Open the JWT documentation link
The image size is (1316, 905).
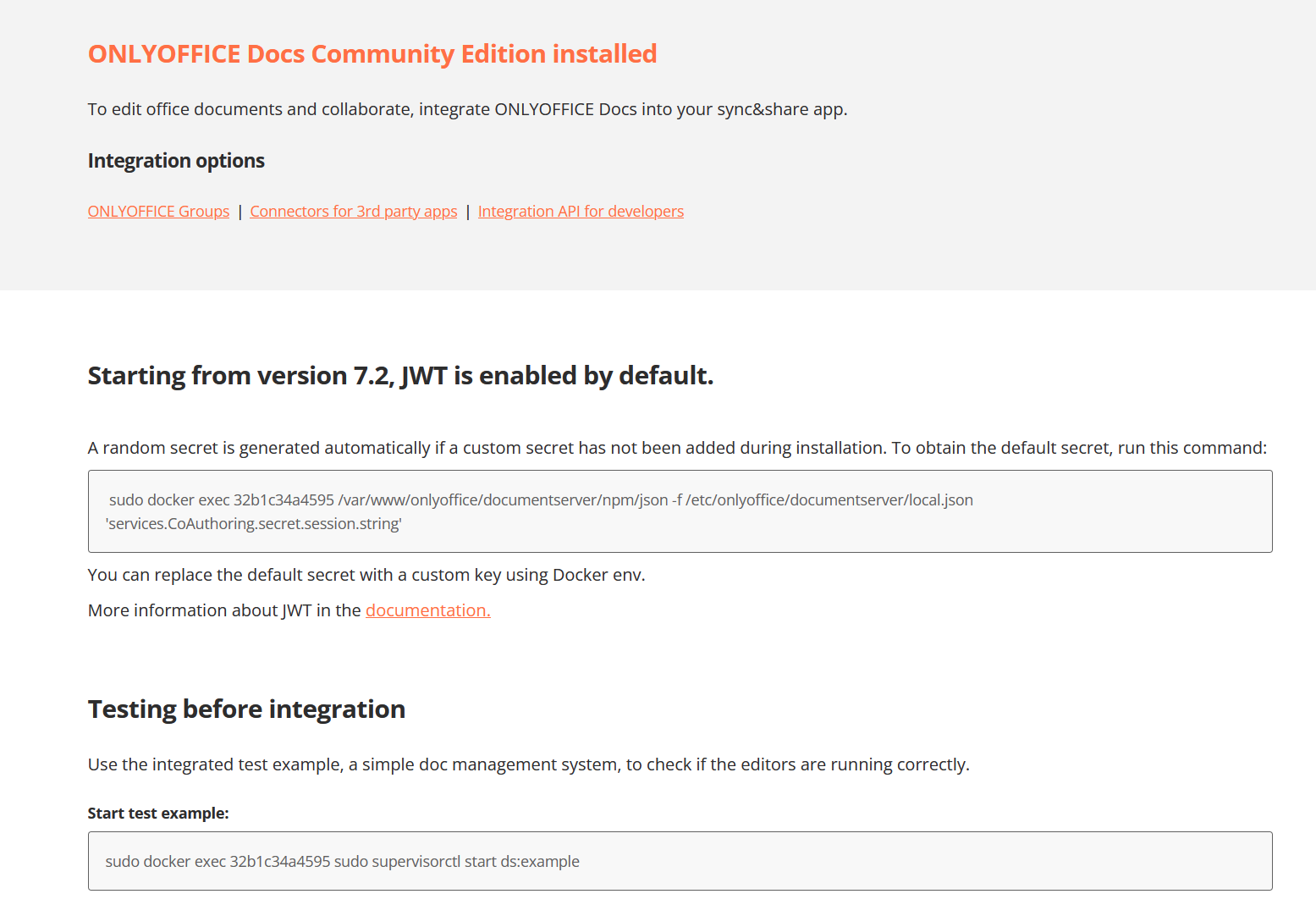click(x=427, y=610)
